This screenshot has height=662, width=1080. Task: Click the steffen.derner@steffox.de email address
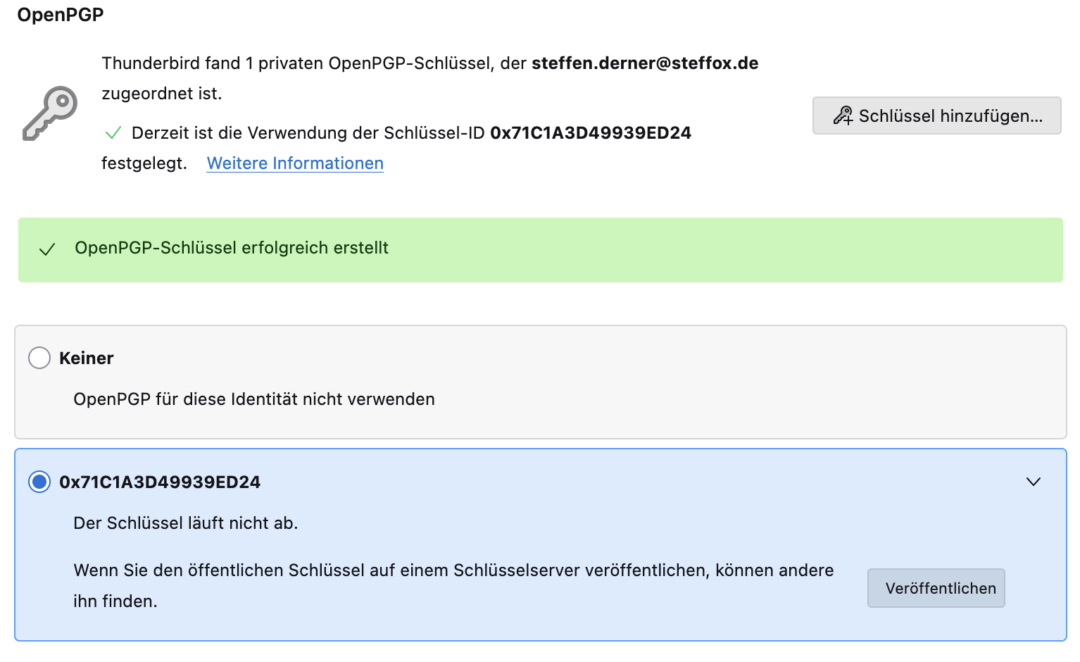644,63
